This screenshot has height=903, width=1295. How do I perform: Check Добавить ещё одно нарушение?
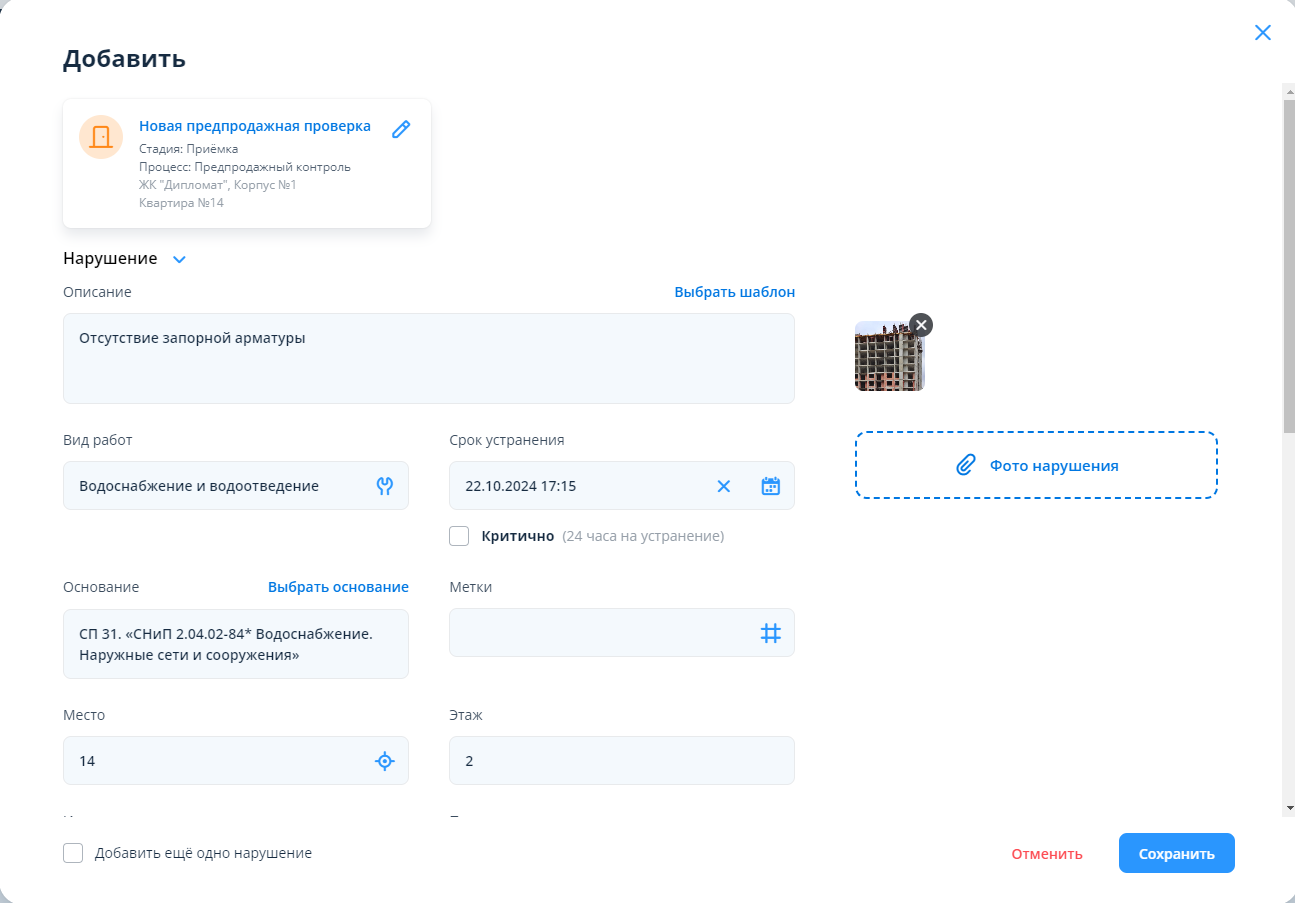[73, 853]
